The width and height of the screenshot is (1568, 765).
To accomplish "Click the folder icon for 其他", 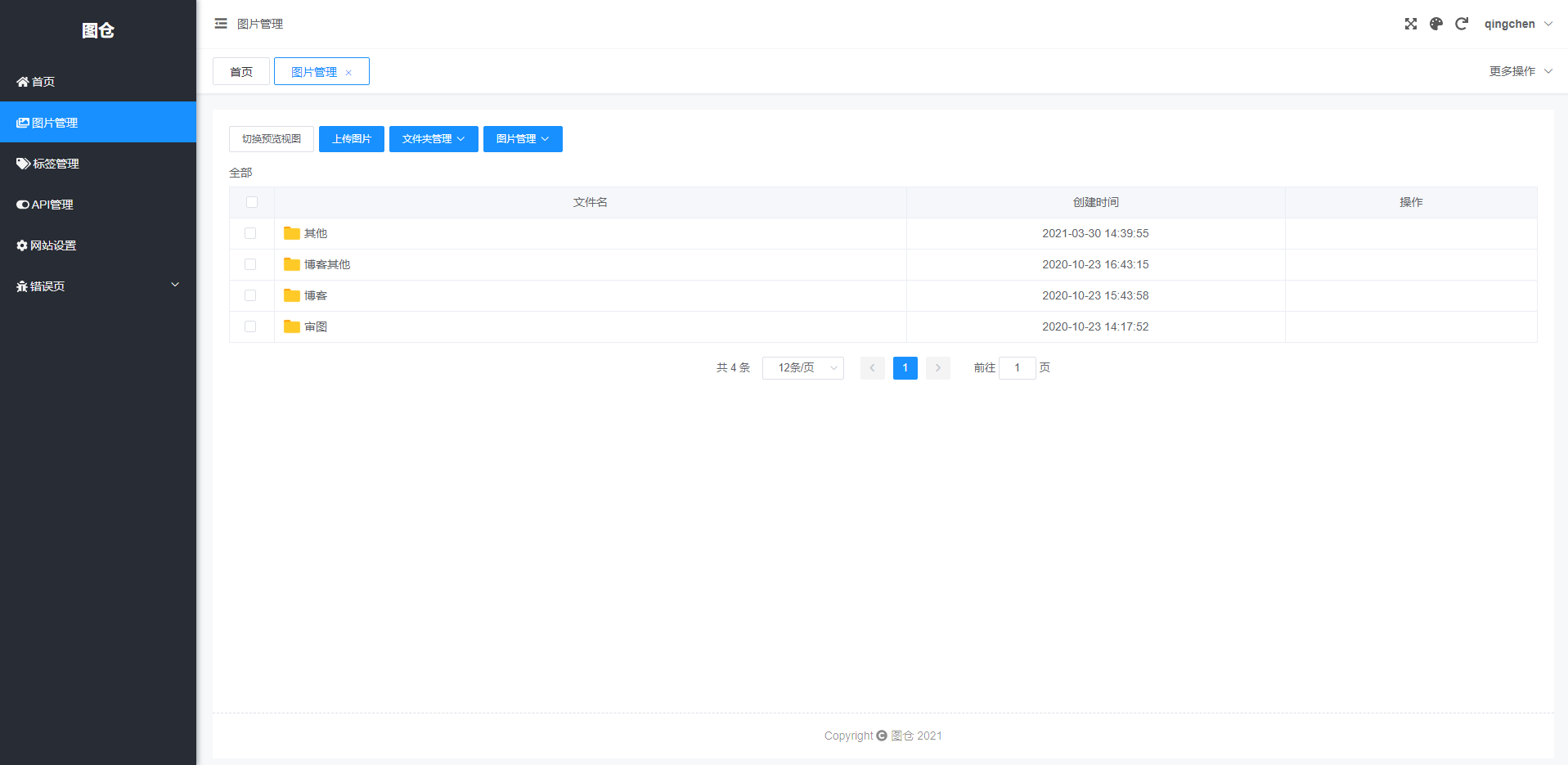I will [292, 233].
